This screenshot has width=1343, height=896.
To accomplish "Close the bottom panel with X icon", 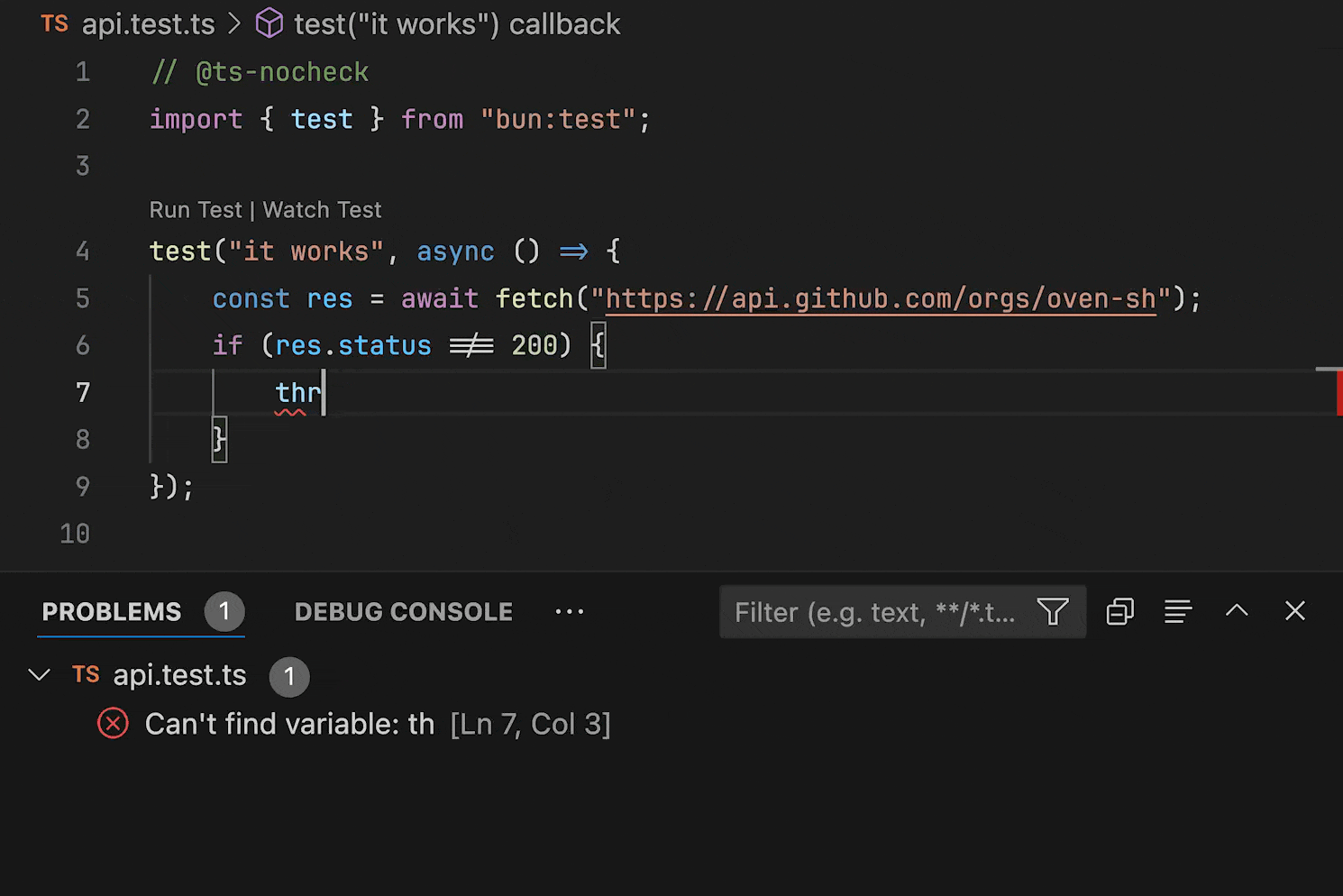I will coord(1294,611).
